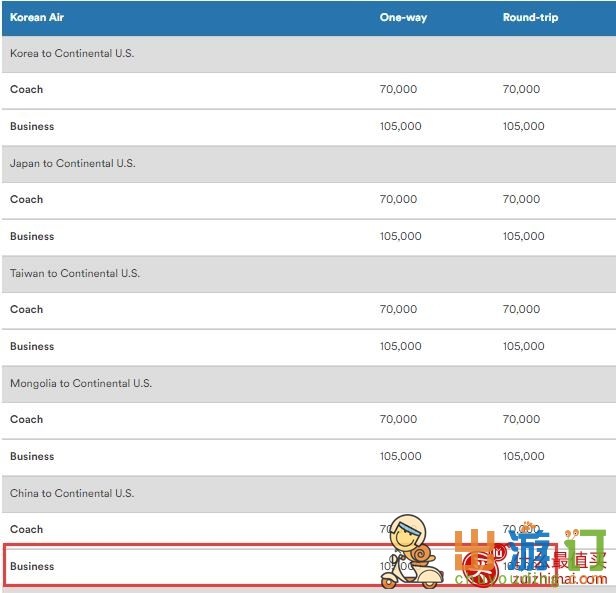Viewport: 616px width, 593px height.
Task: Select Coach label under Mongolia section
Action: [26, 419]
